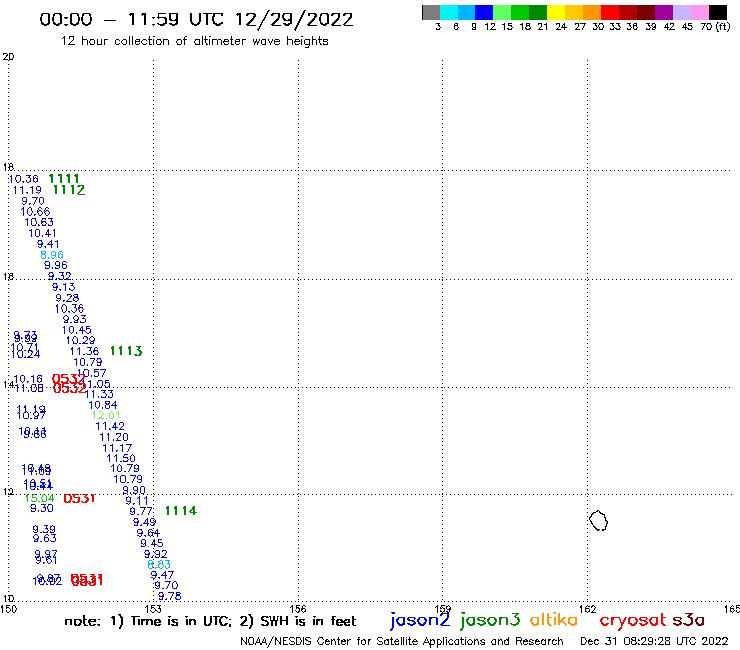Click the wave height value 10.66
Screen dimensions: 740x650
tap(35, 212)
